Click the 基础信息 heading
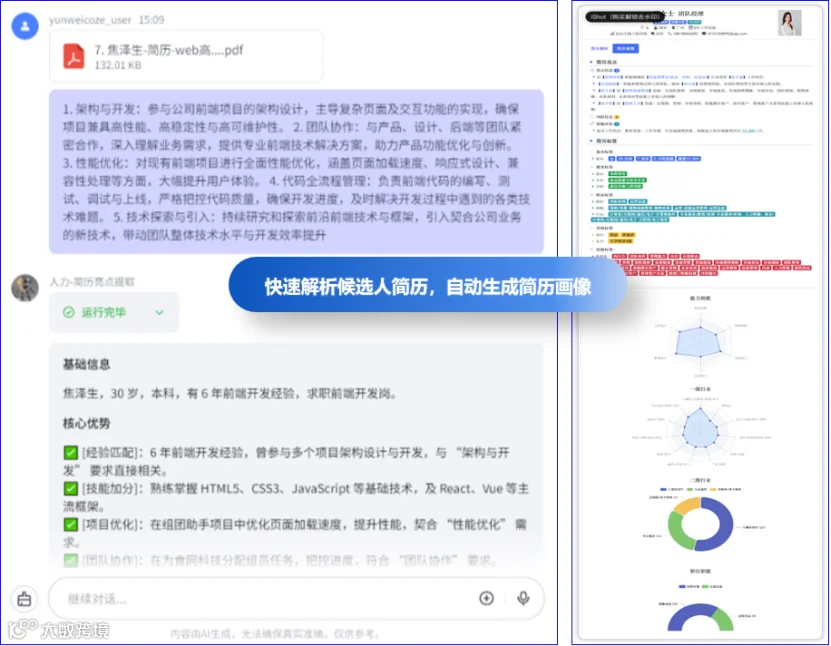The width and height of the screenshot is (831, 646). [86, 365]
